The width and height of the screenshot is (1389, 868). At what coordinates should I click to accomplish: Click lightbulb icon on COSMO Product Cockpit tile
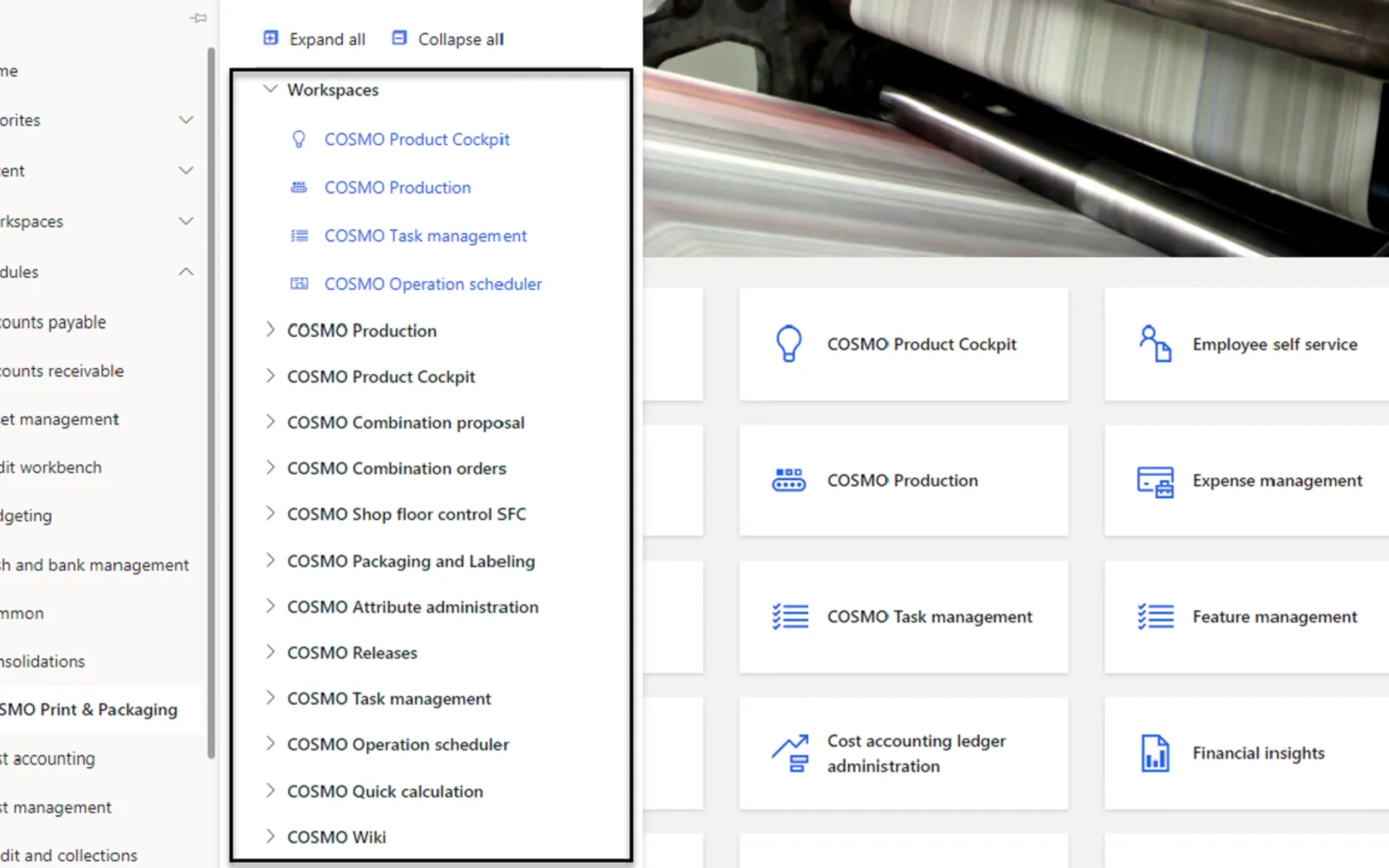[x=788, y=344]
